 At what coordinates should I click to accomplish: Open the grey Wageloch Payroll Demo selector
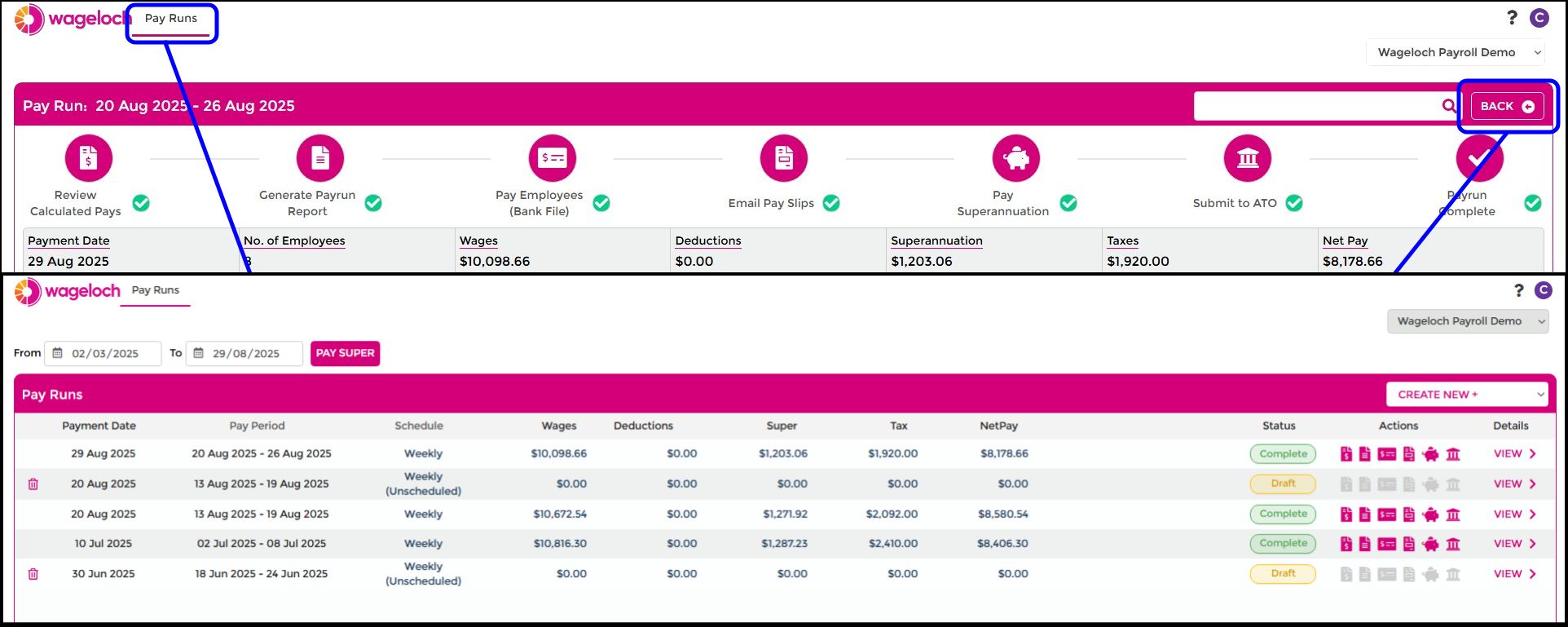click(1467, 321)
